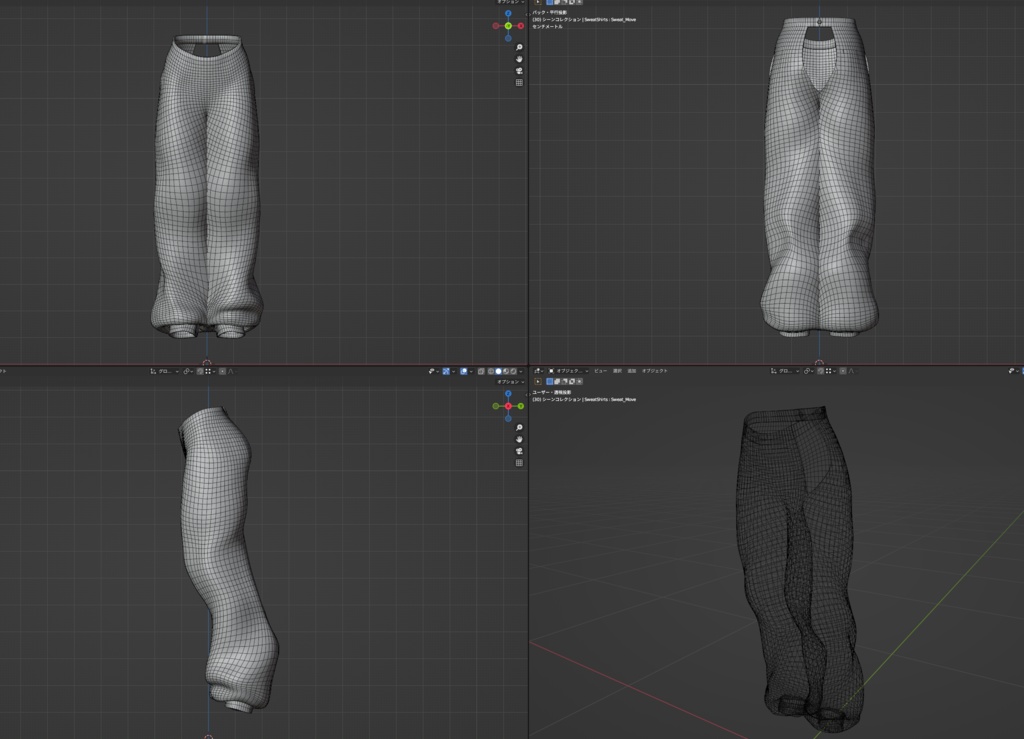Click the バック・平行投影 label in the top-right viewport
The height and width of the screenshot is (739, 1024).
549,12
